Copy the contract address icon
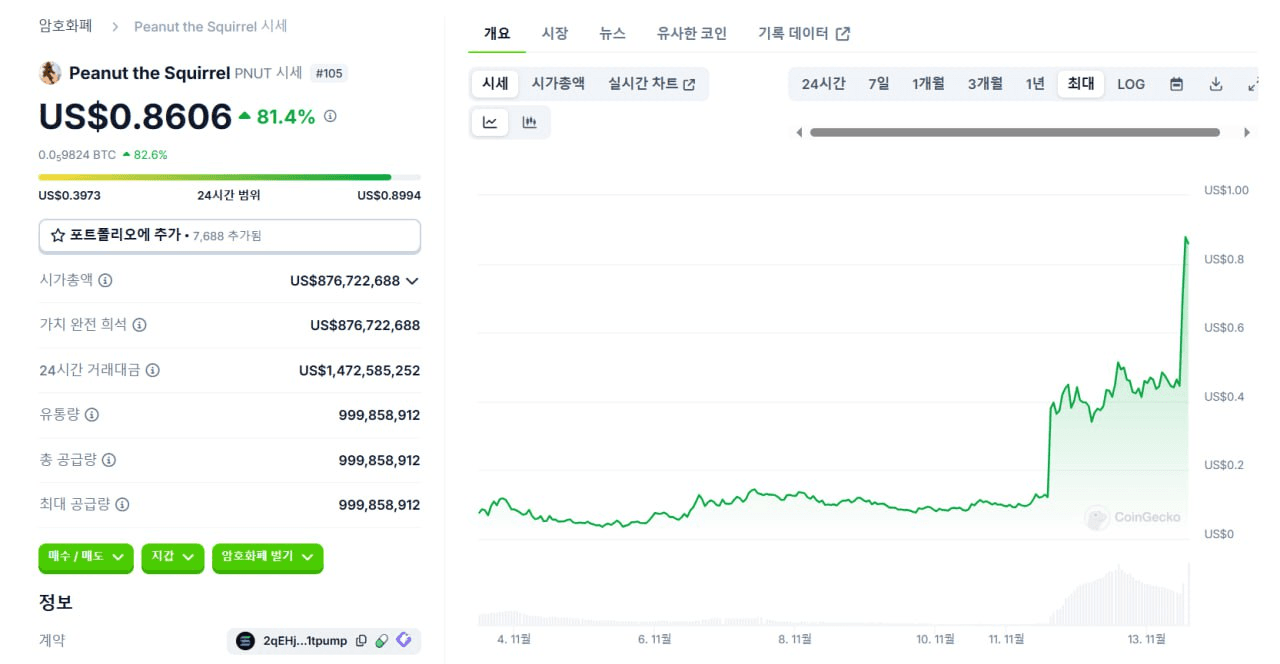1280x664 pixels. tap(361, 641)
